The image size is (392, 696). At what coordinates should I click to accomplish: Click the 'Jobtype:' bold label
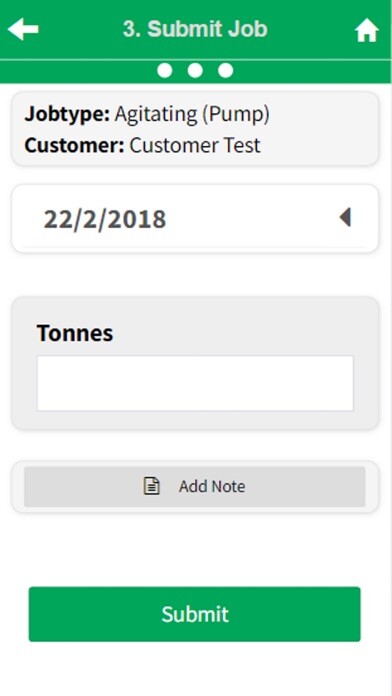[x=67, y=114]
